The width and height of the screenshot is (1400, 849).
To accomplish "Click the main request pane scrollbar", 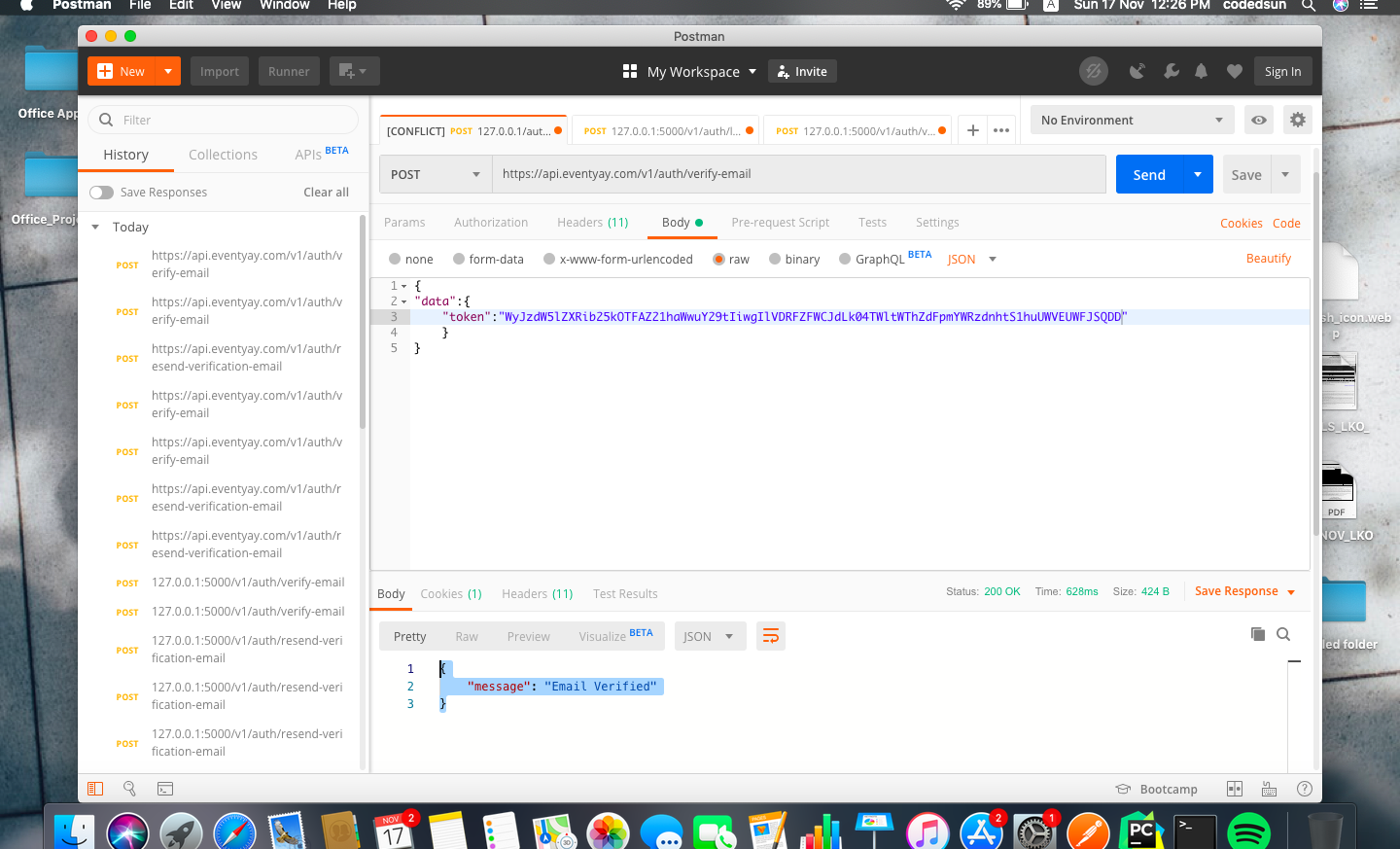I will tap(1316, 355).
